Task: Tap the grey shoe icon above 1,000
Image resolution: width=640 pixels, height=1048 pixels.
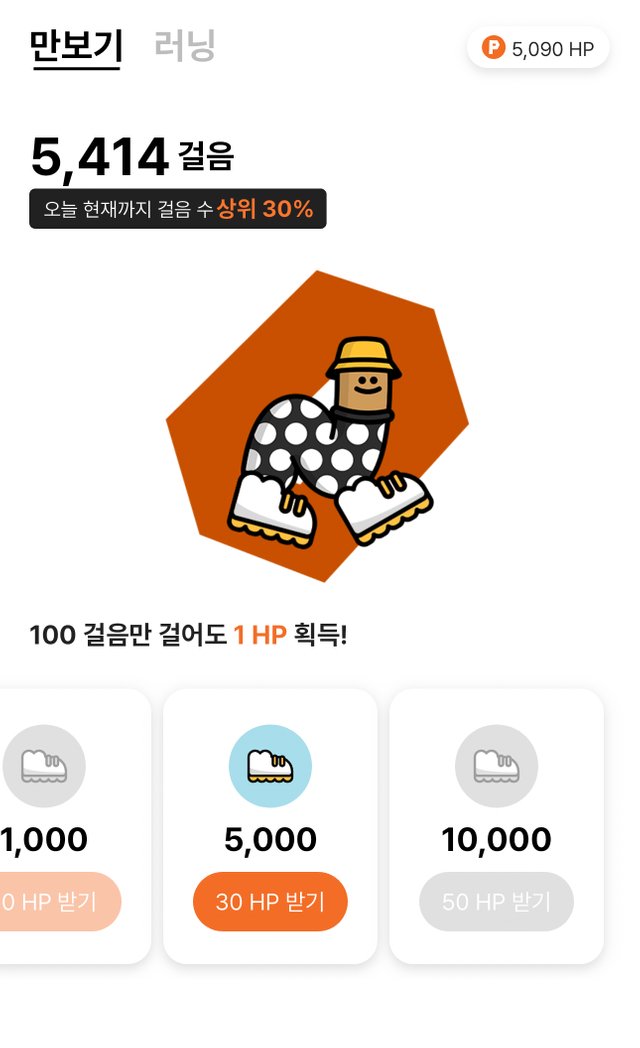Action: click(x=43, y=766)
